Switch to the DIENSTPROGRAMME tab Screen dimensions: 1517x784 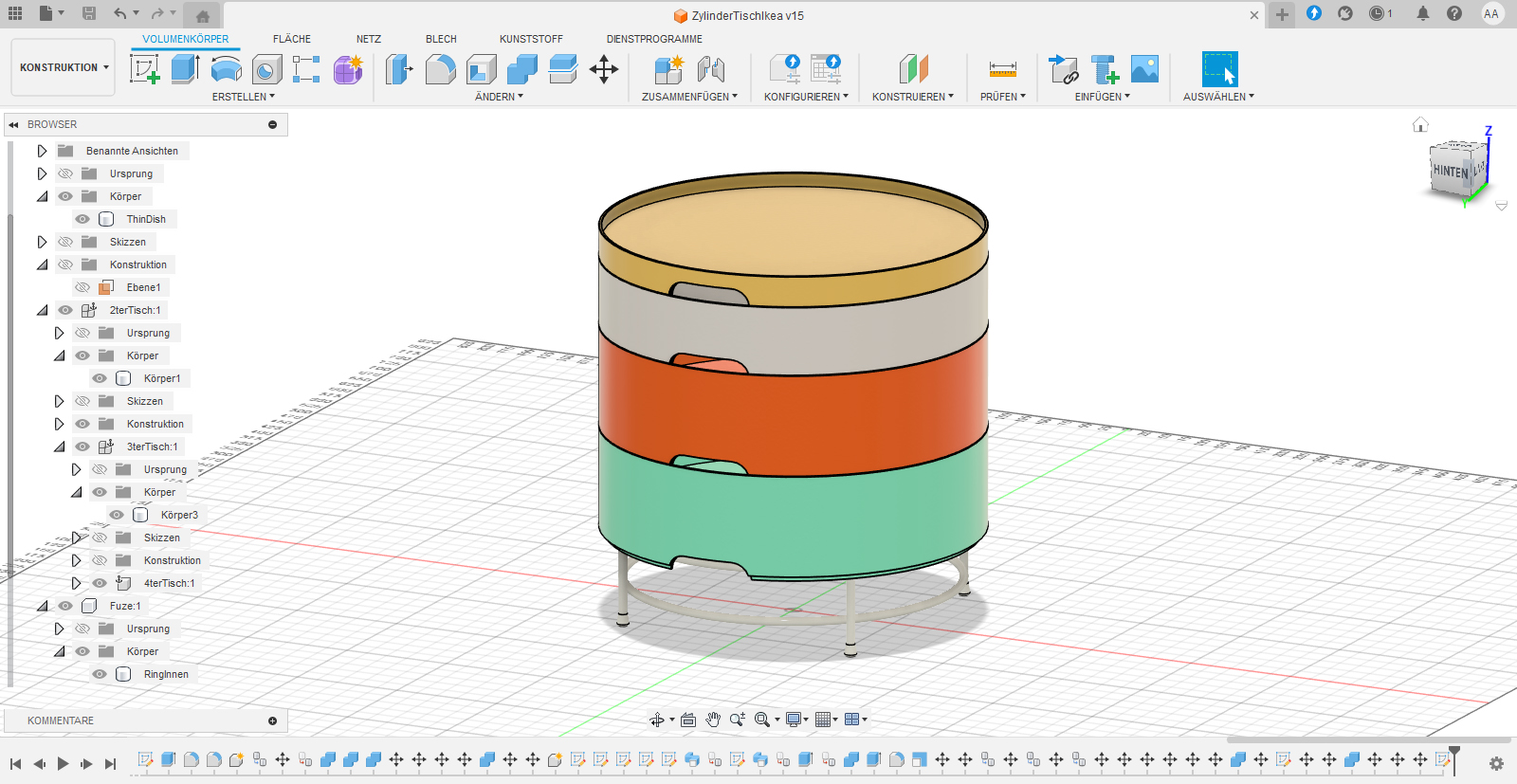pos(654,39)
